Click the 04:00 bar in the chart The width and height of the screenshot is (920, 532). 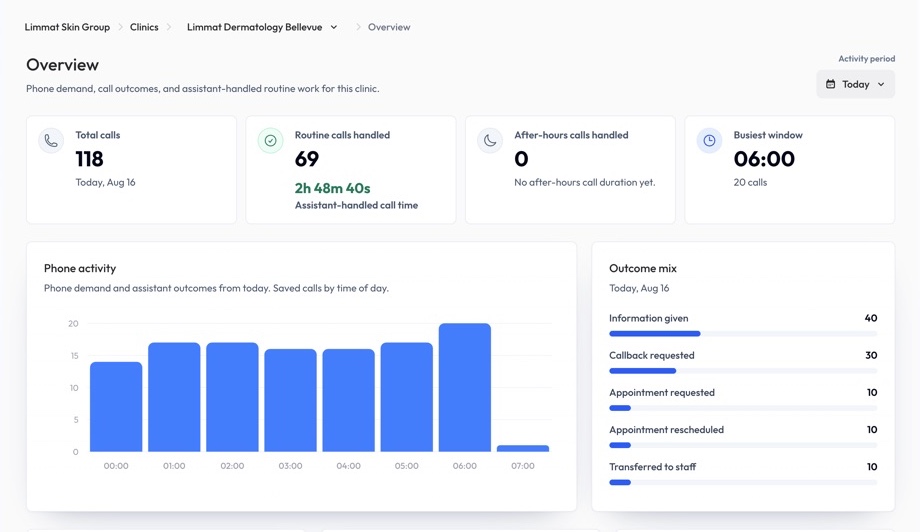point(349,400)
